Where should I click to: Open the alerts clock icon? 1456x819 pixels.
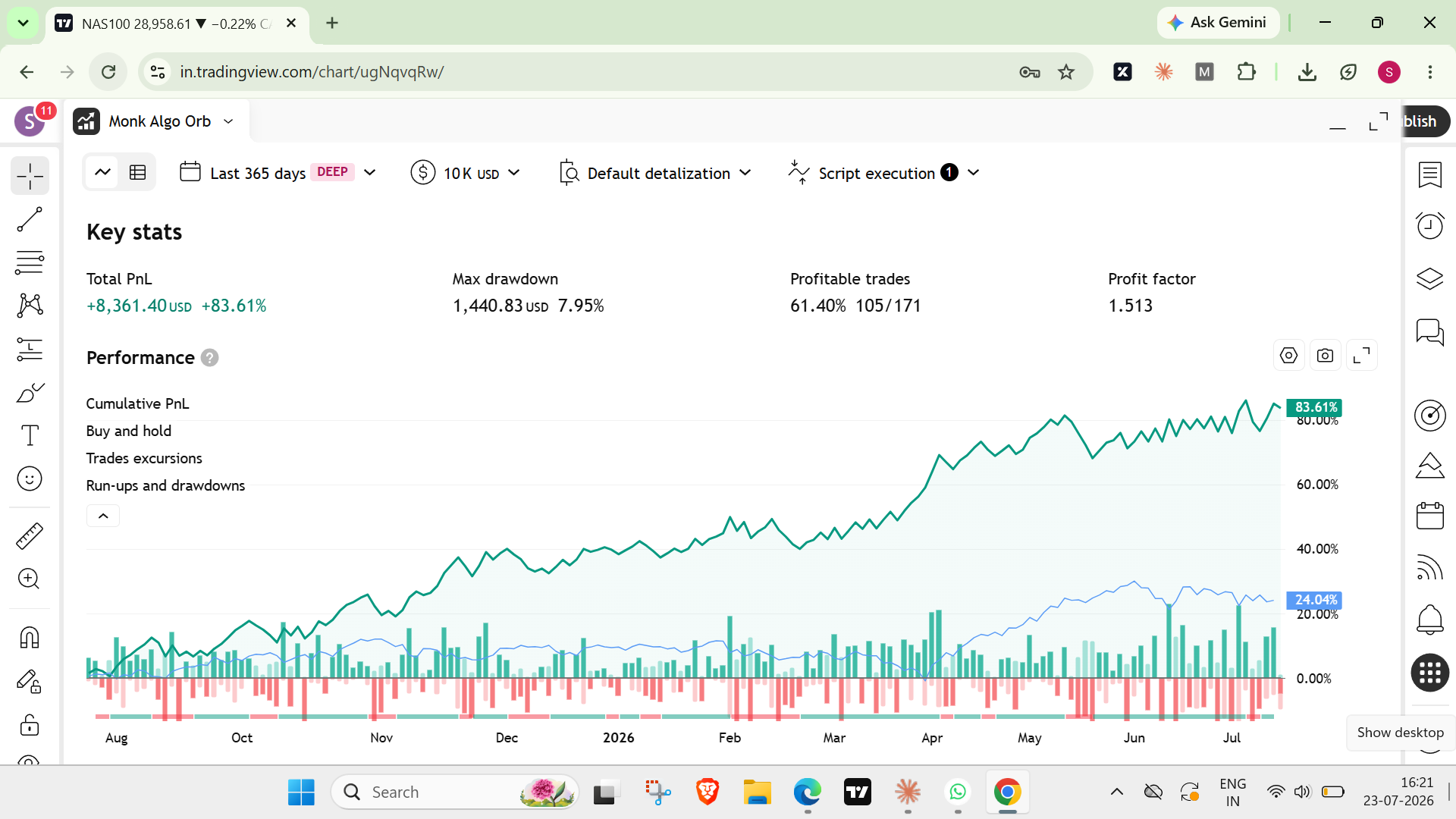(1430, 226)
